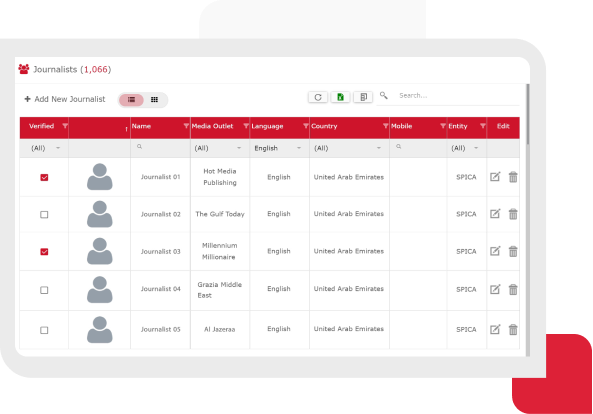Click the vertical scrollbar of the table

tap(528, 113)
